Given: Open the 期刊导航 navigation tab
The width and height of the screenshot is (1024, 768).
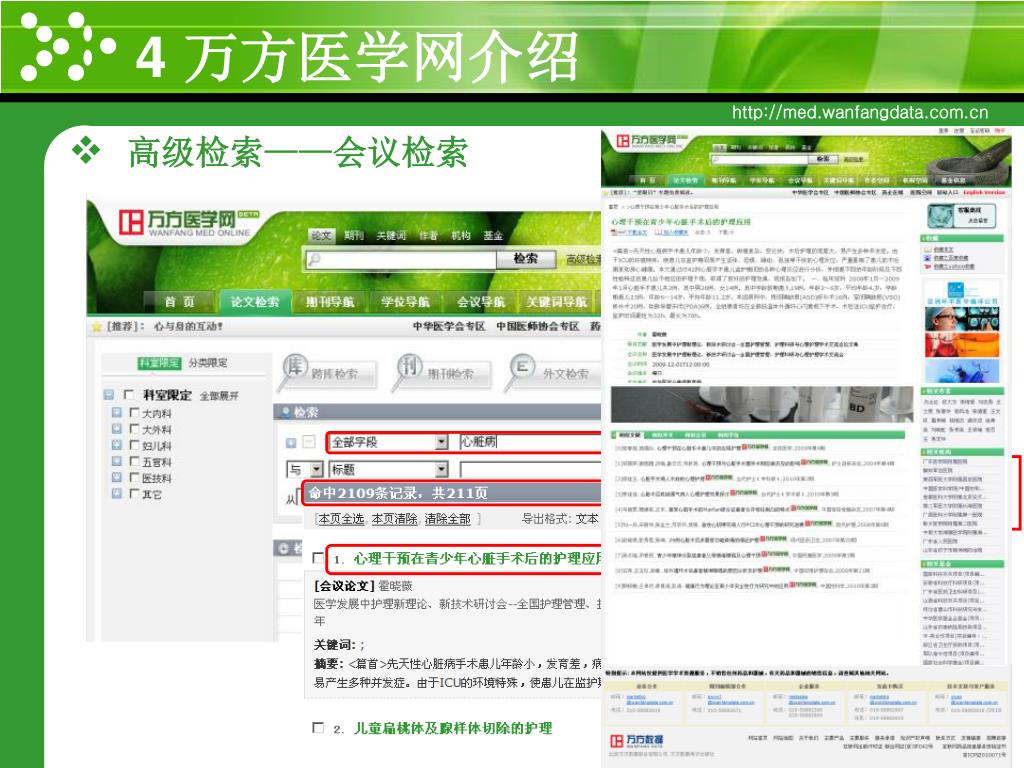Looking at the screenshot, I should click(x=330, y=302).
